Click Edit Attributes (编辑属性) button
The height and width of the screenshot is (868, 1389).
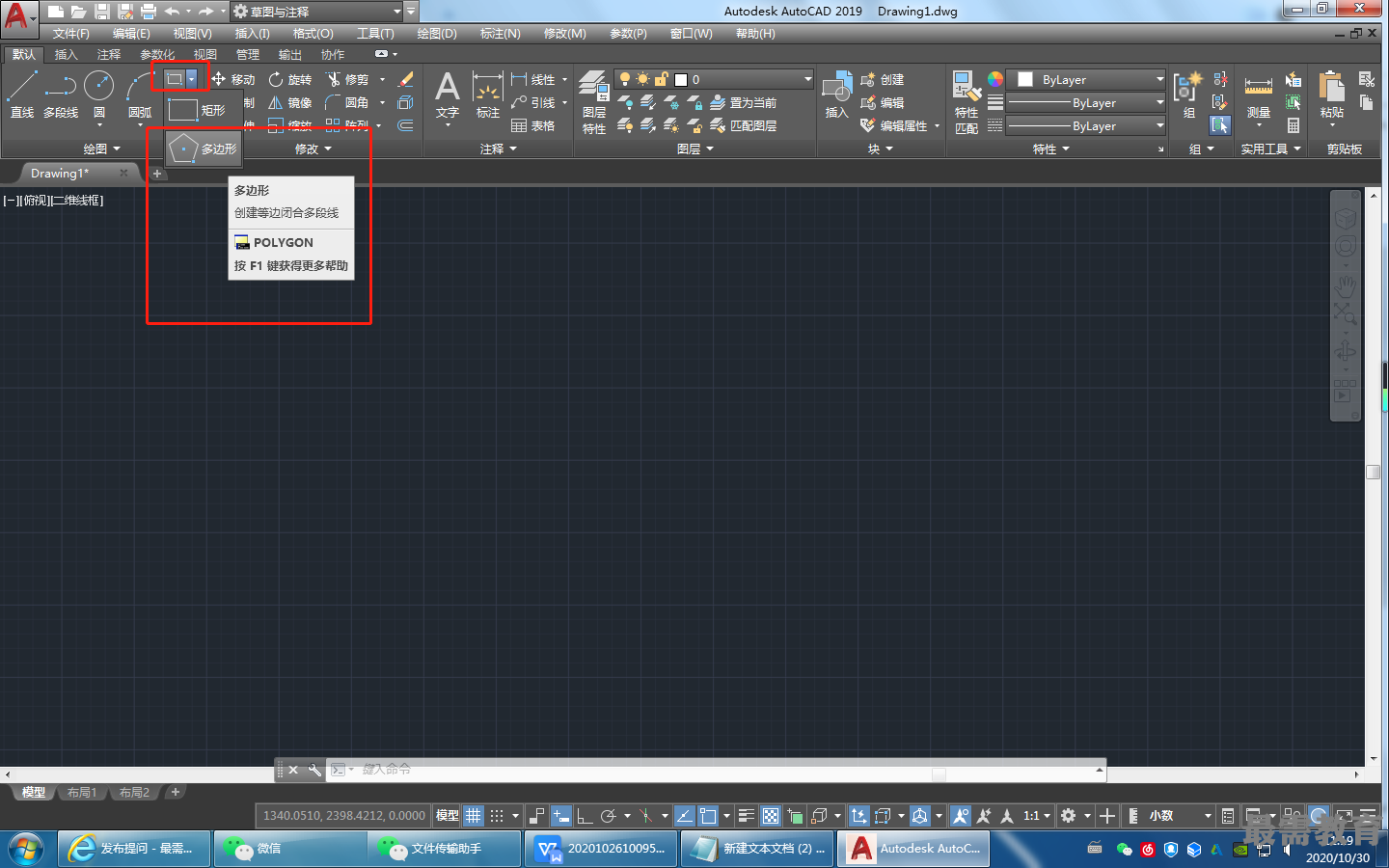[x=894, y=125]
